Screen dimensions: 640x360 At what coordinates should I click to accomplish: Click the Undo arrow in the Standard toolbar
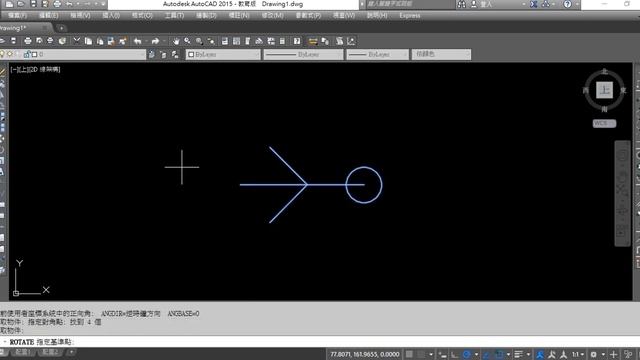coord(138,41)
